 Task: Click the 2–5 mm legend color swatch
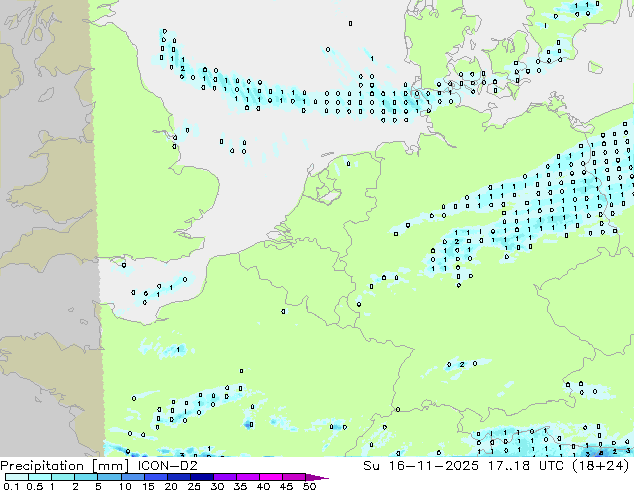click(86, 477)
